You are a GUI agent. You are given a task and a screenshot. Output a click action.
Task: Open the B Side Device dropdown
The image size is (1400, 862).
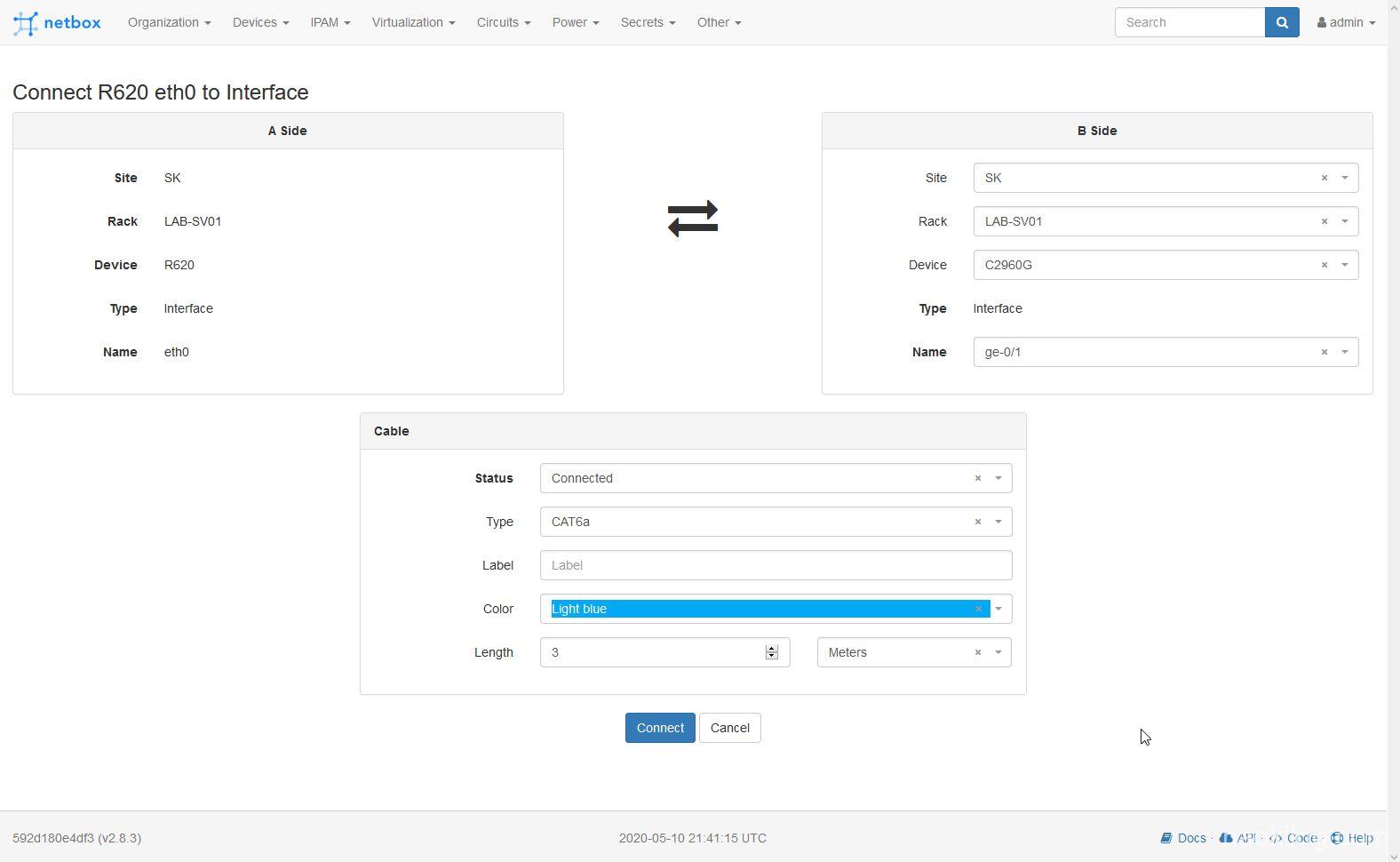click(1345, 265)
